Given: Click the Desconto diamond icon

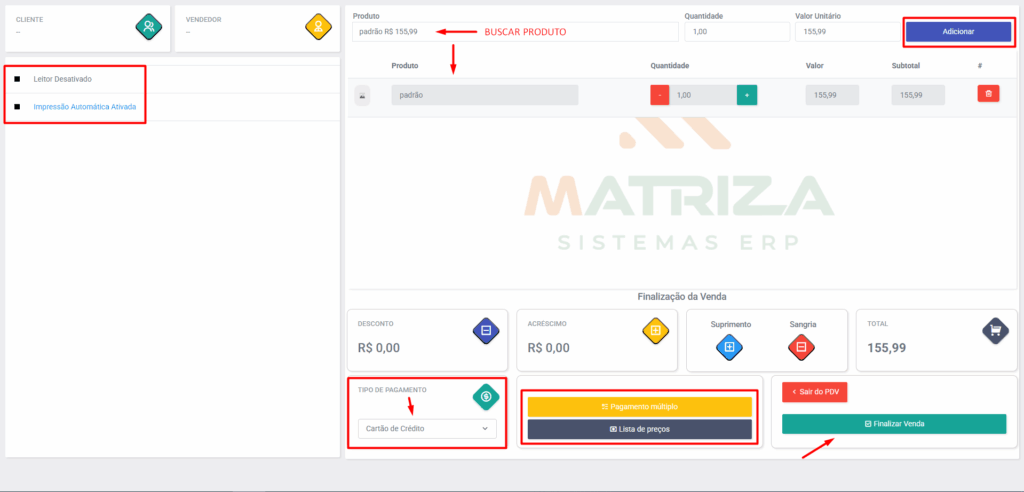Looking at the screenshot, I should [486, 331].
